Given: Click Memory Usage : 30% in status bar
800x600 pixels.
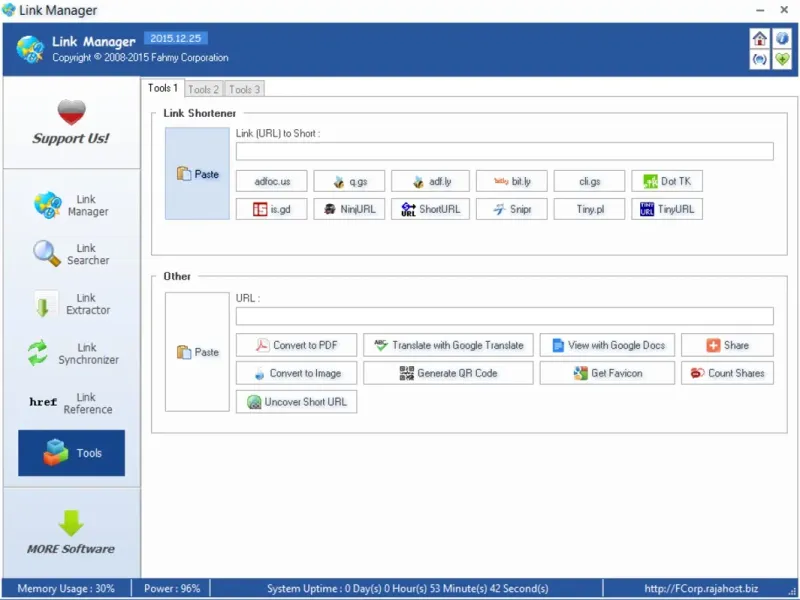Looking at the screenshot, I should tap(66, 588).
